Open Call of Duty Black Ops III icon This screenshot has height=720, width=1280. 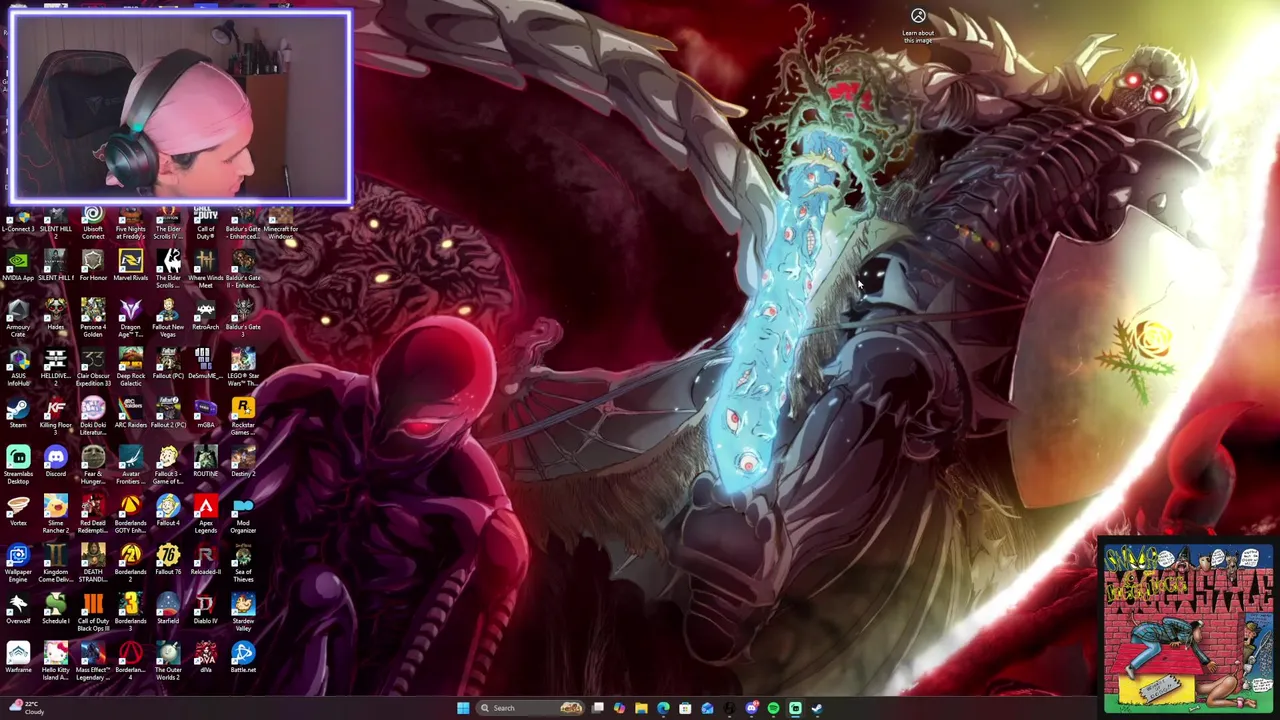tap(93, 613)
